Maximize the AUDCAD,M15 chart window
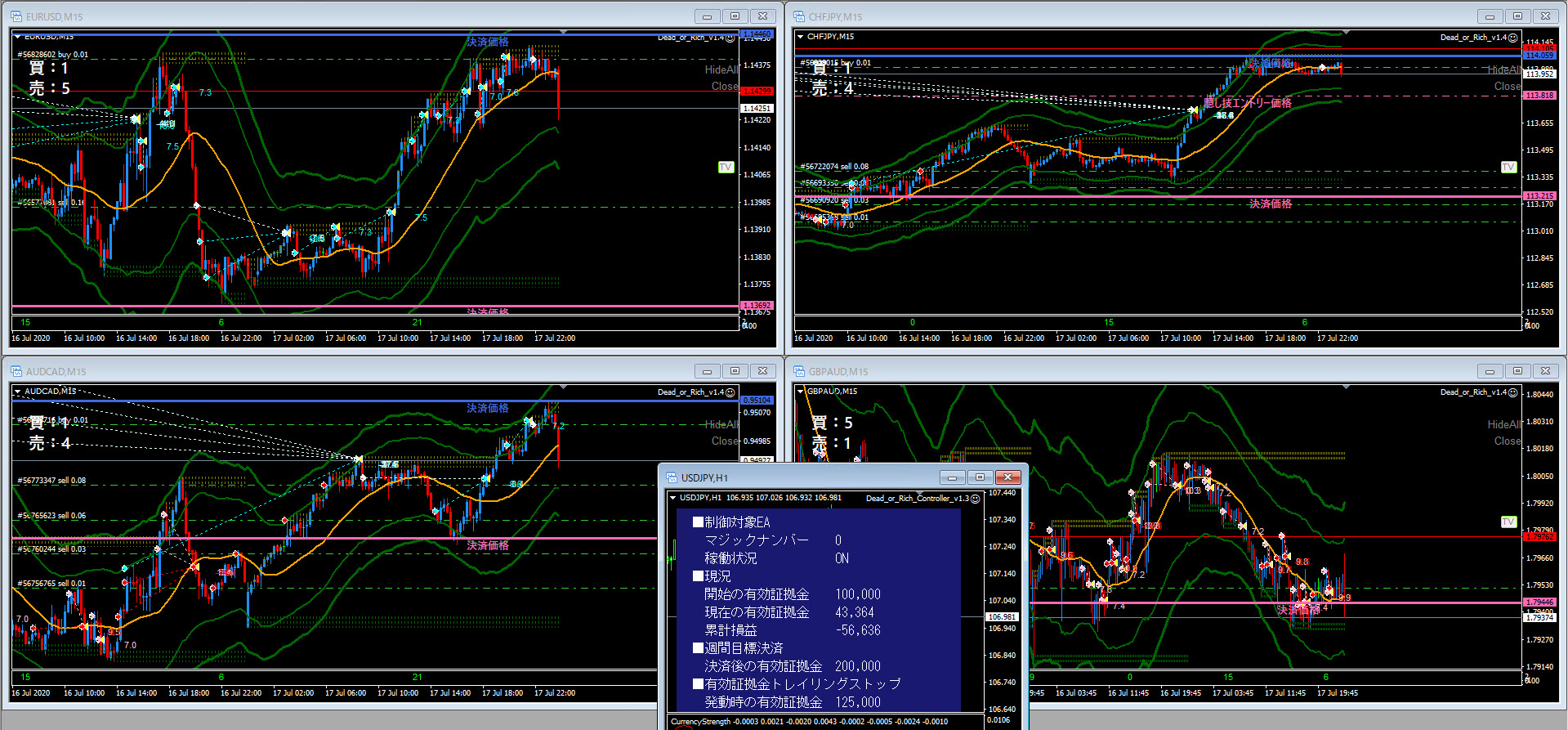1568x730 pixels. point(735,371)
